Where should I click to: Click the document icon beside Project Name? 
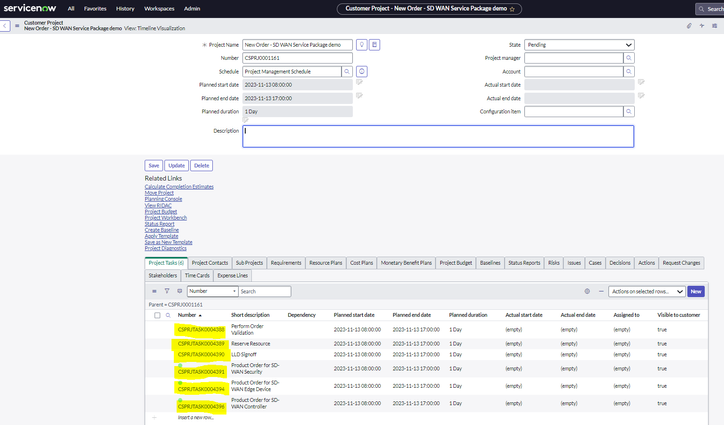coord(374,45)
